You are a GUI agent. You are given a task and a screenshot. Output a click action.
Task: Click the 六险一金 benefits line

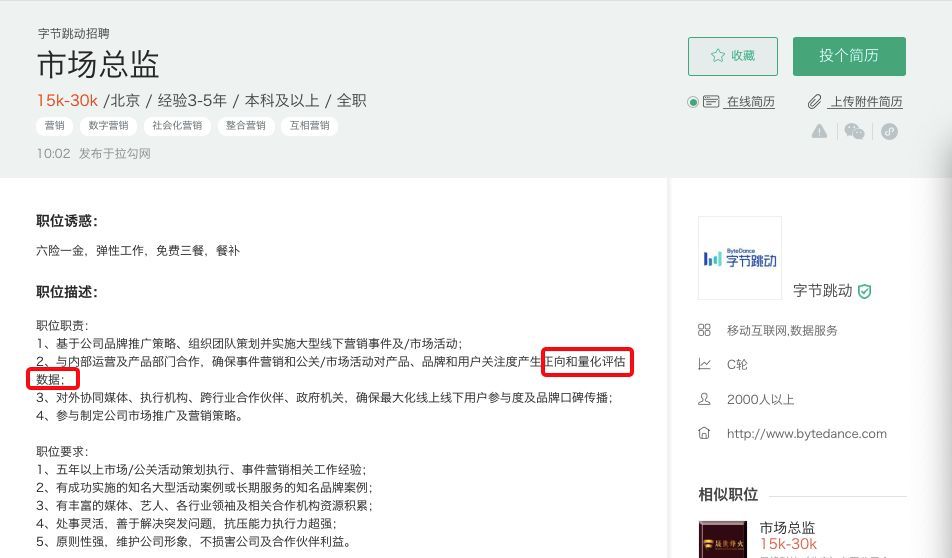coord(138,251)
